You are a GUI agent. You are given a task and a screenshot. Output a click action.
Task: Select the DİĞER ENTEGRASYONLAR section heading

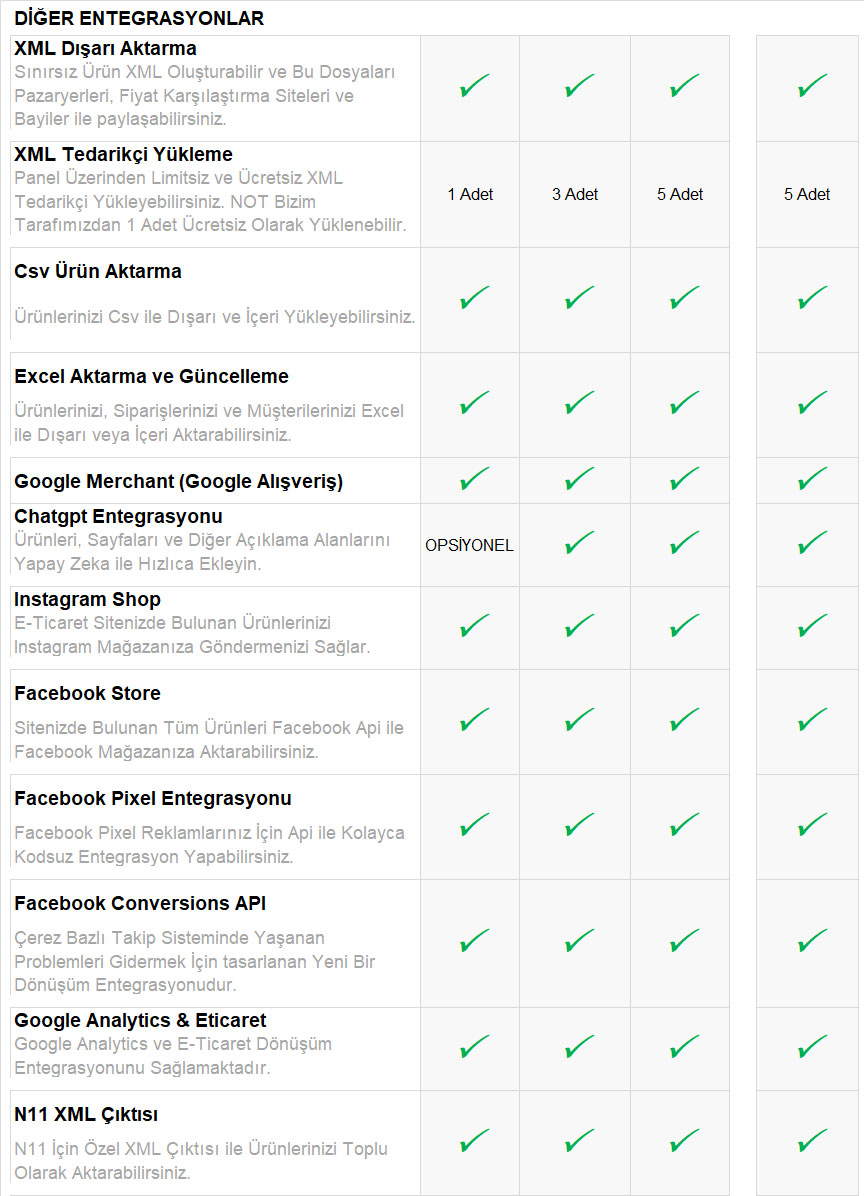(139, 18)
